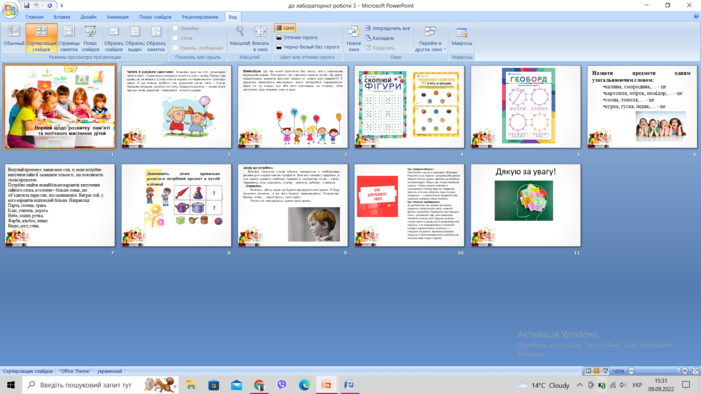Viewport: 701px width, 394px height.
Task: Select Оттенки серого grayscale option
Action: click(297, 38)
